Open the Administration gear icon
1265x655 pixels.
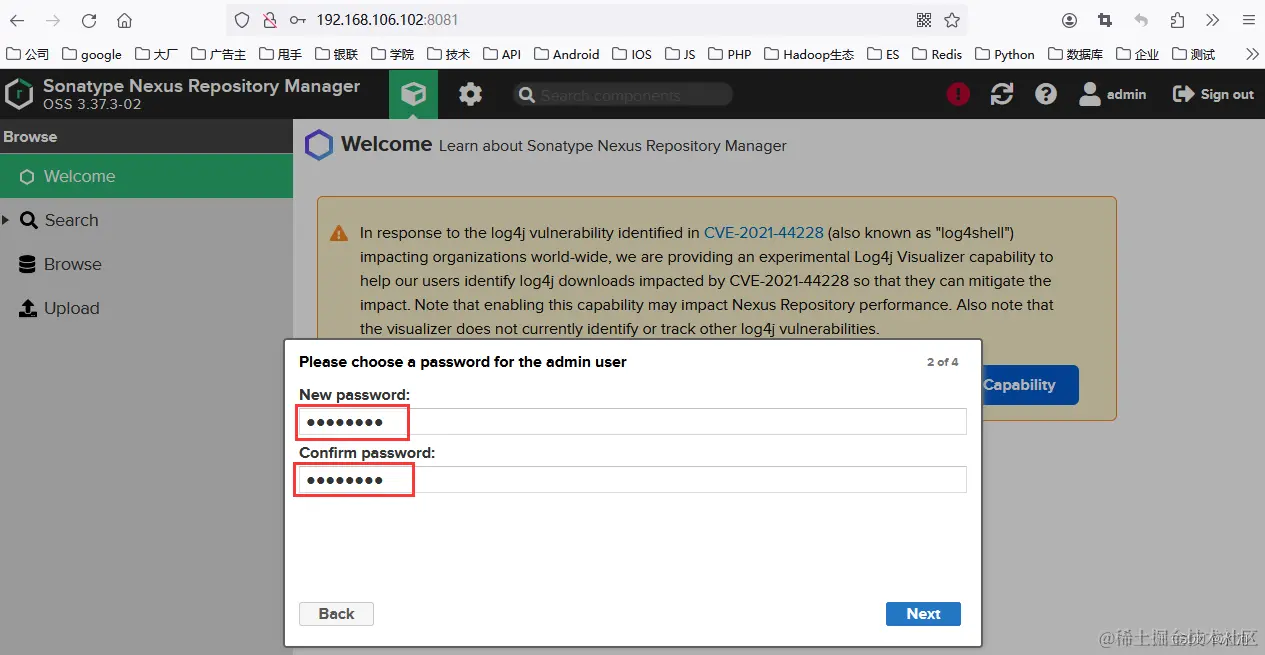470,94
